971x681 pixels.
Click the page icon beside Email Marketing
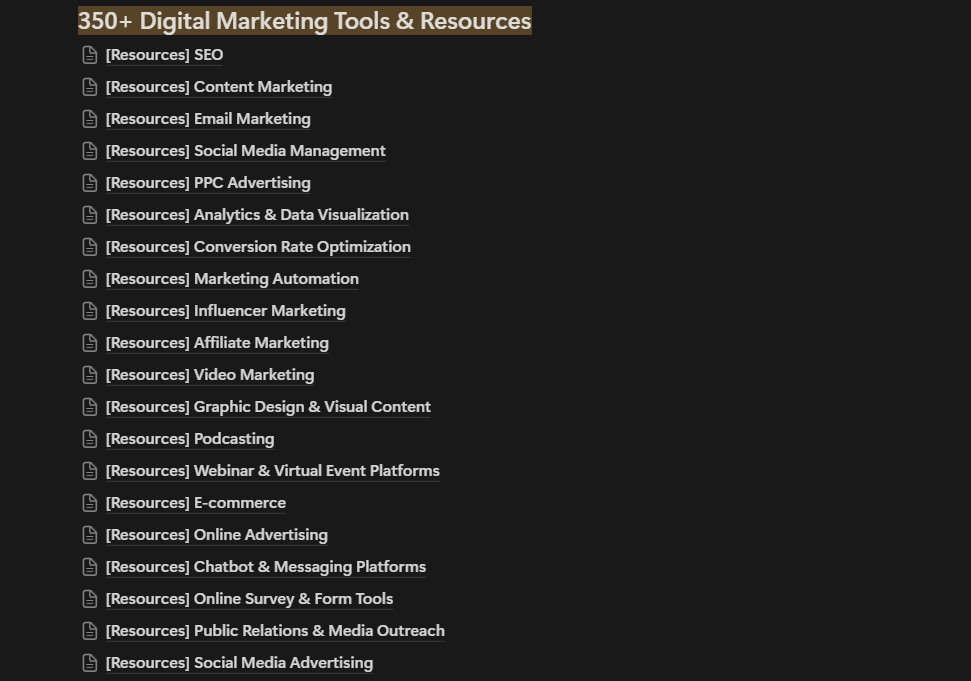pos(90,119)
